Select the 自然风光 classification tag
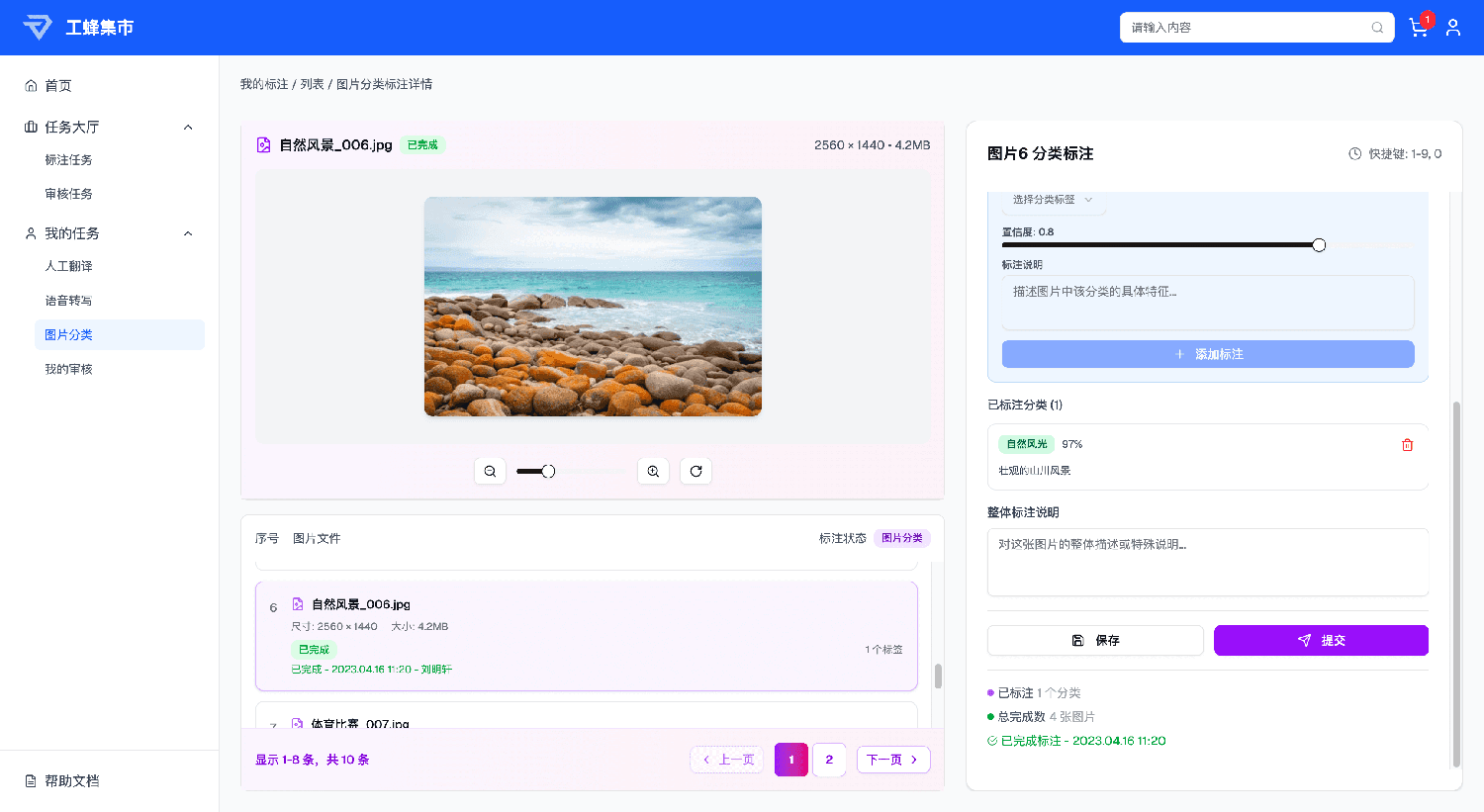This screenshot has width=1484, height=812. [x=1026, y=444]
